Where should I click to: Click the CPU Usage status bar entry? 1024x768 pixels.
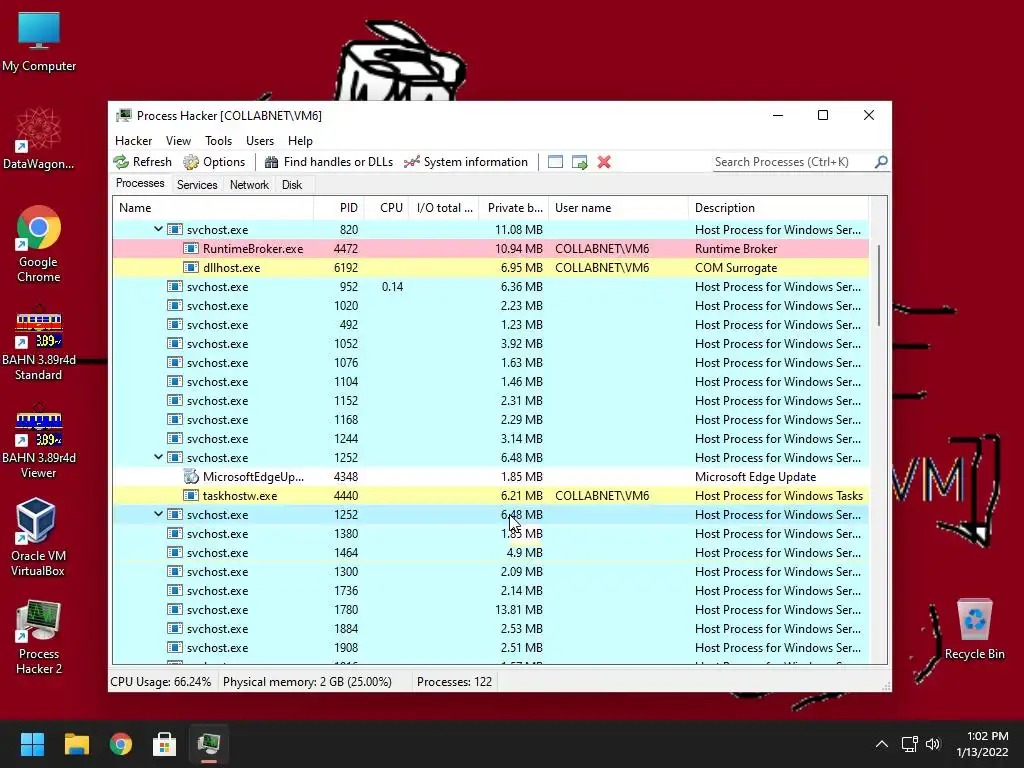point(161,682)
